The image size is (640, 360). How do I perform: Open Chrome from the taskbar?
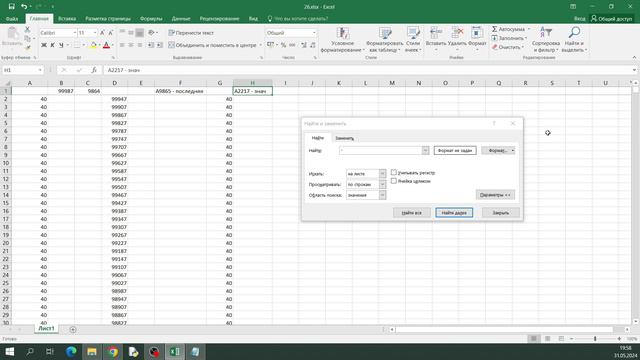coord(113,351)
